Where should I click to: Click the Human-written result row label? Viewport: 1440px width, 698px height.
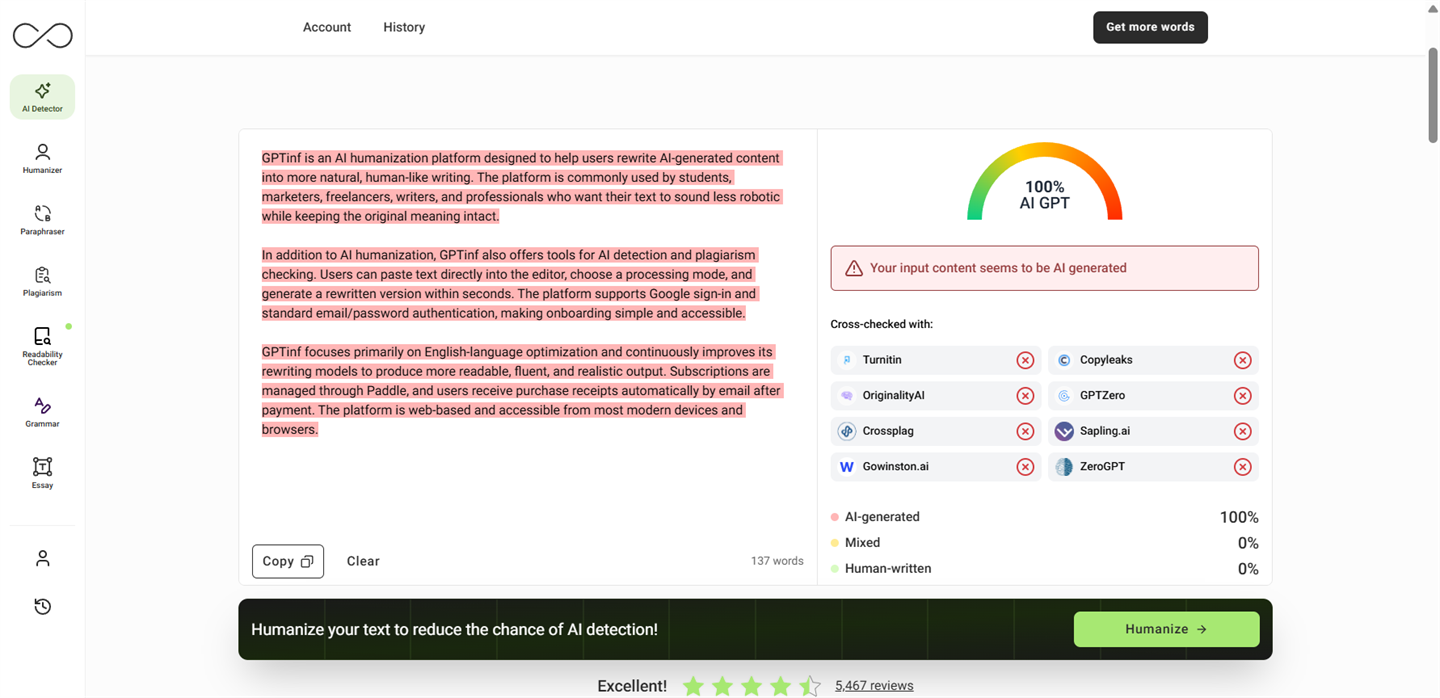(888, 569)
